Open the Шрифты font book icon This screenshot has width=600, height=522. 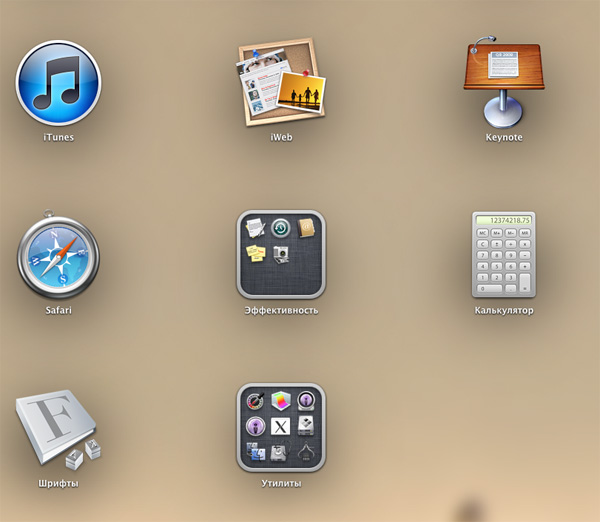[58, 428]
